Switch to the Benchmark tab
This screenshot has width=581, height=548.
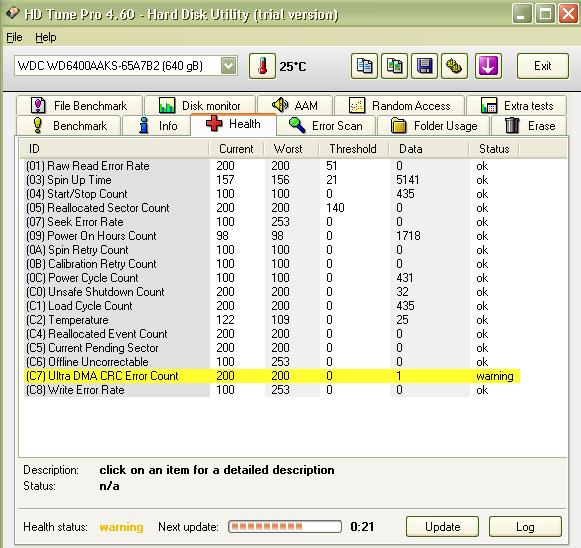pos(69,126)
